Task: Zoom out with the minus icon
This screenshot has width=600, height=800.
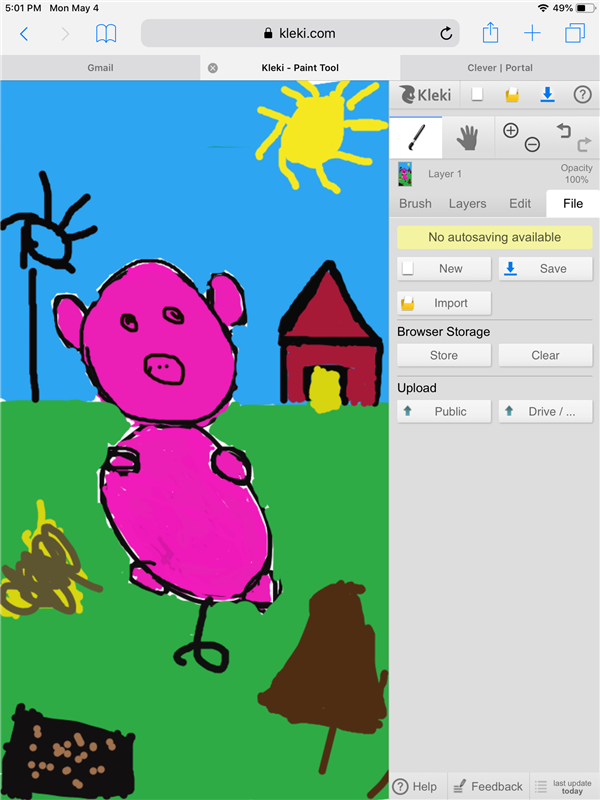Action: coord(532,145)
